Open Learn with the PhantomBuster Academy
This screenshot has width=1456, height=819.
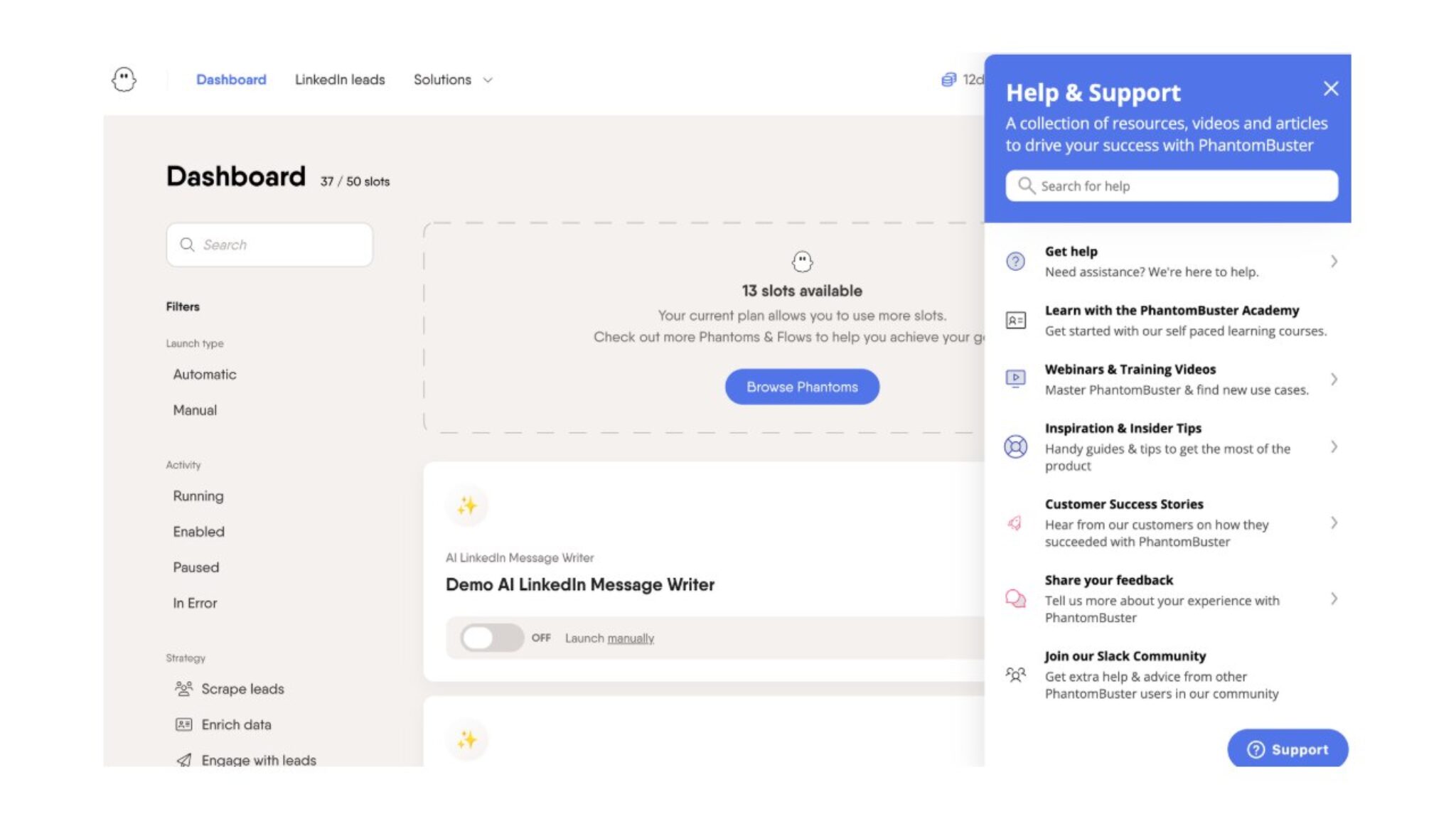tap(1171, 320)
